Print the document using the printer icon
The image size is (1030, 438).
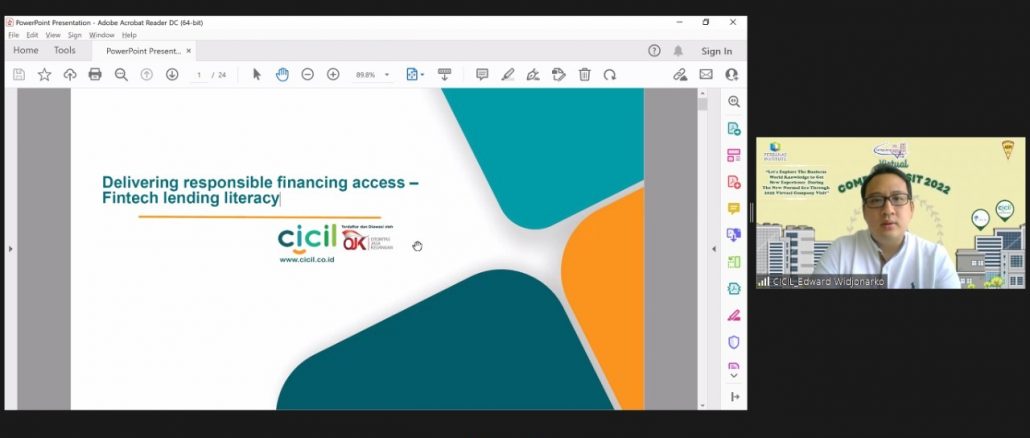[95, 75]
